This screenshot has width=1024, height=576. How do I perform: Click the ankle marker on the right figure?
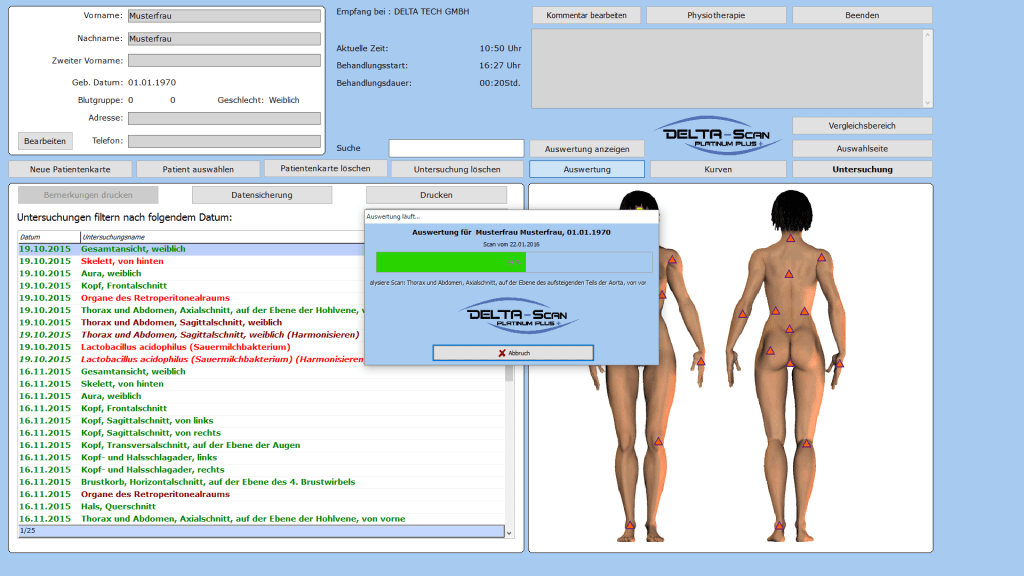click(779, 525)
